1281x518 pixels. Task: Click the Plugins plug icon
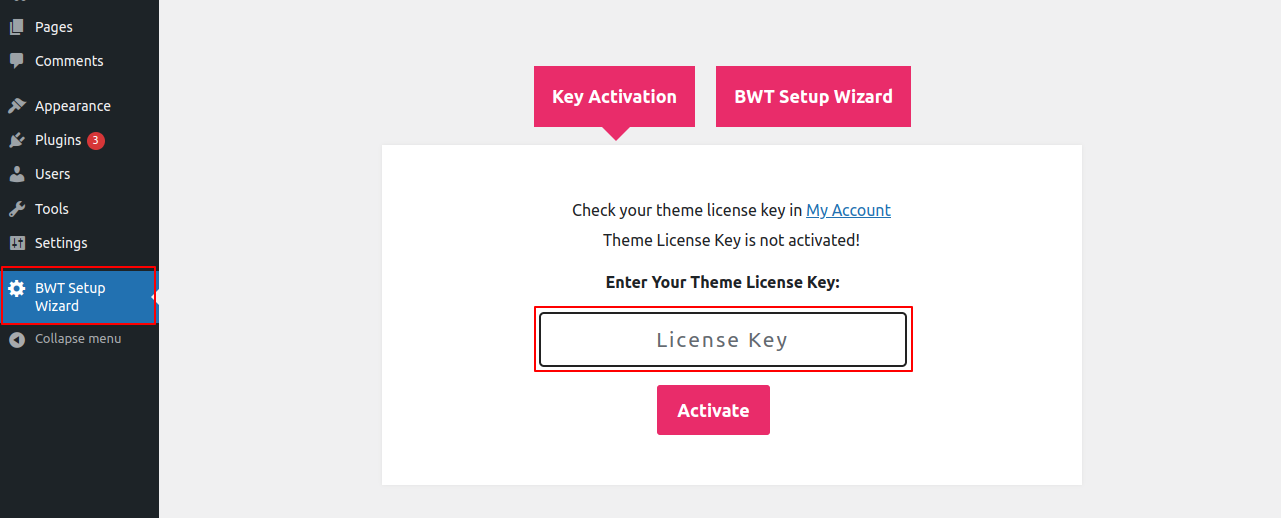pyautogui.click(x=16, y=140)
